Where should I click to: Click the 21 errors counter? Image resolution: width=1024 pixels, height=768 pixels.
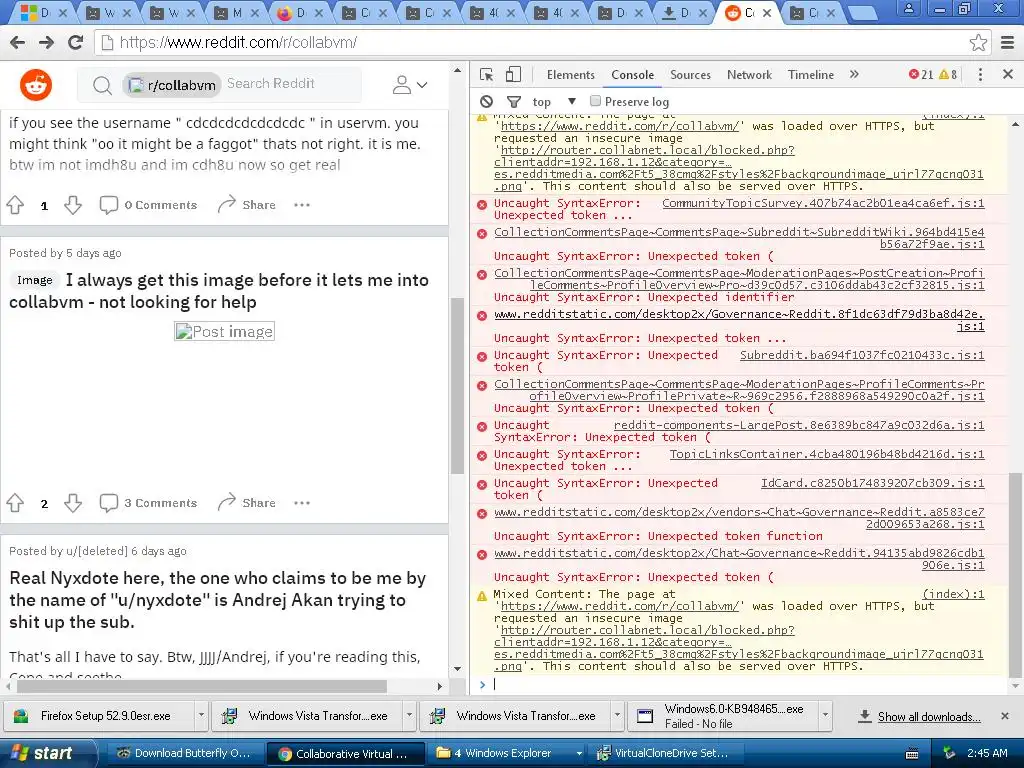click(x=921, y=75)
